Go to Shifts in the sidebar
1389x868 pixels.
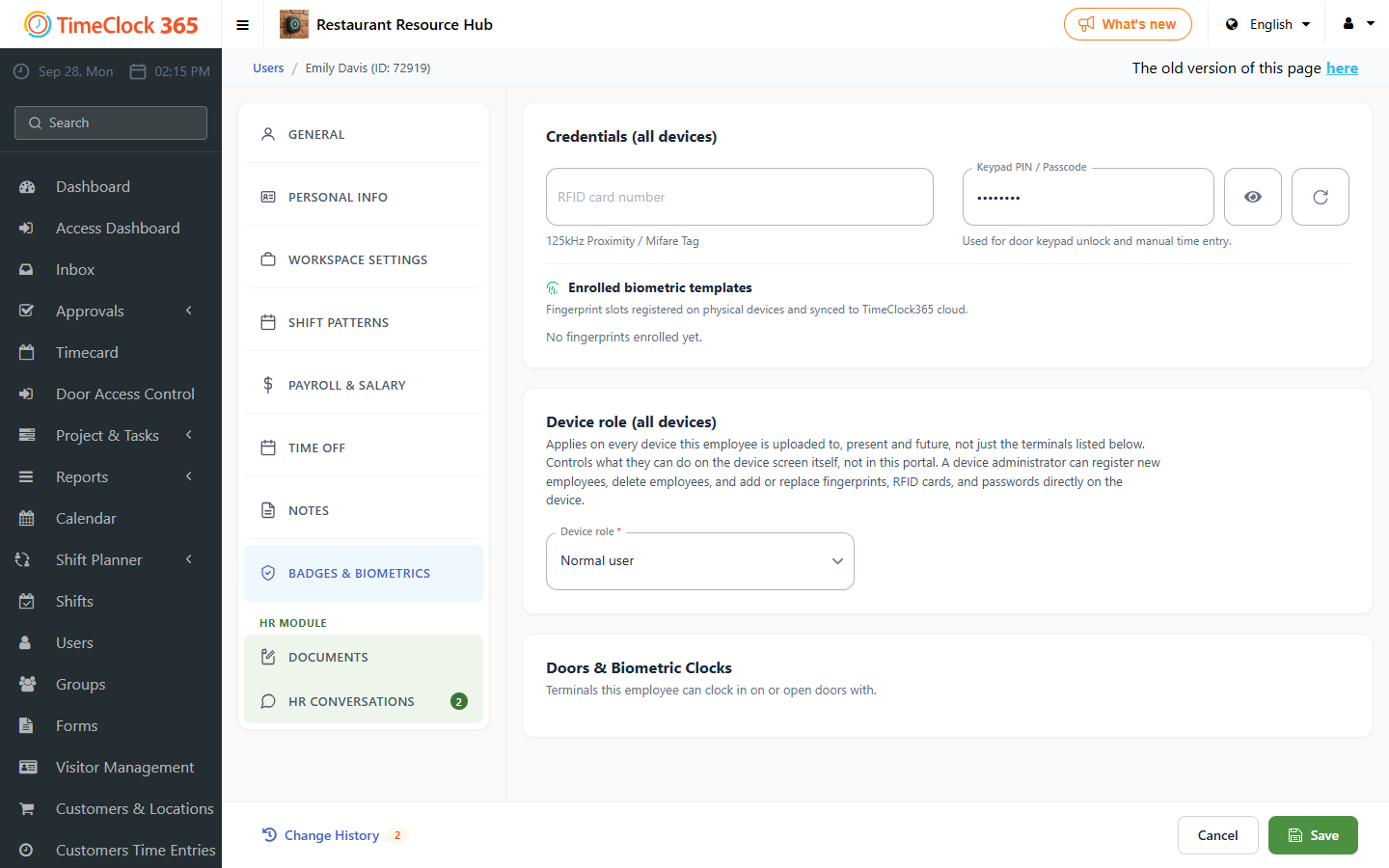click(x=111, y=601)
